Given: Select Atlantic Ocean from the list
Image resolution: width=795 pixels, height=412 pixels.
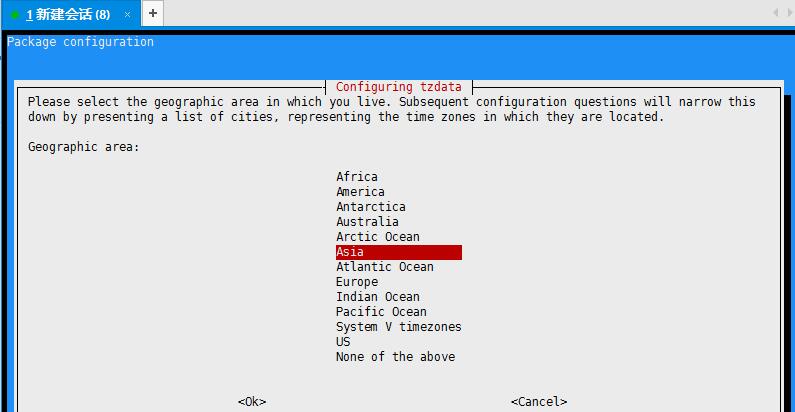Looking at the screenshot, I should click(384, 267).
